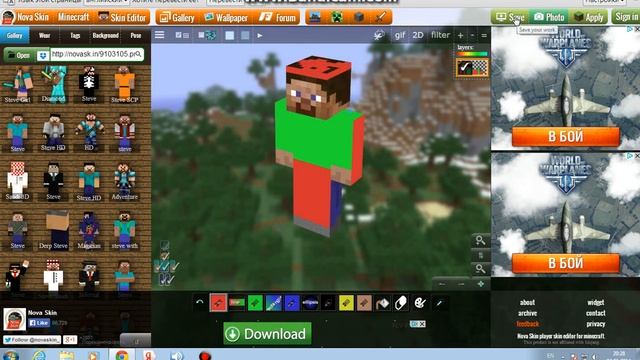
Task: Toggle torso part visibility checkbox
Action: click(x=165, y=267)
